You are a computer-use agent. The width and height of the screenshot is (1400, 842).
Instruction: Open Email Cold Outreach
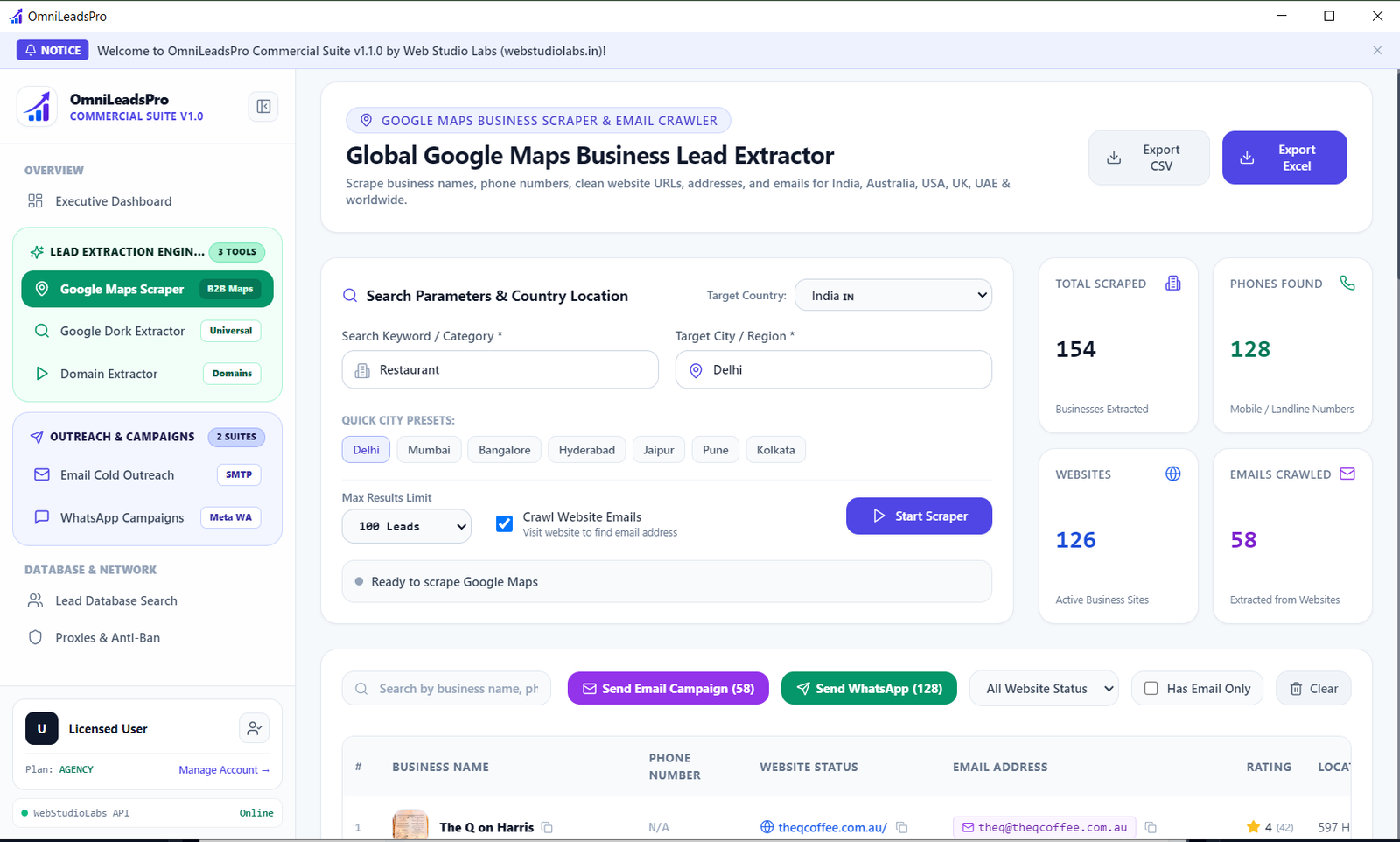click(x=147, y=475)
